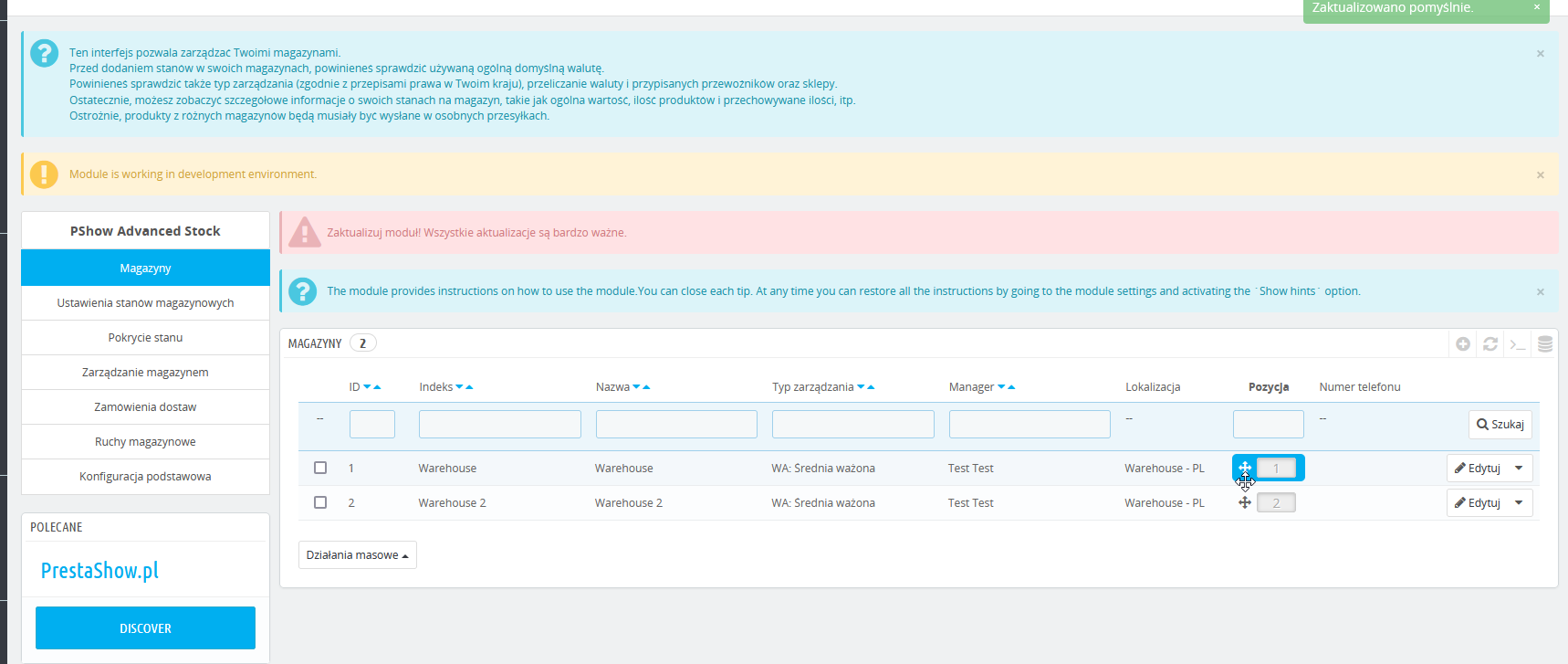The height and width of the screenshot is (664, 1568).
Task: Sort Nazwa column descending with down arrow
Action: [636, 387]
